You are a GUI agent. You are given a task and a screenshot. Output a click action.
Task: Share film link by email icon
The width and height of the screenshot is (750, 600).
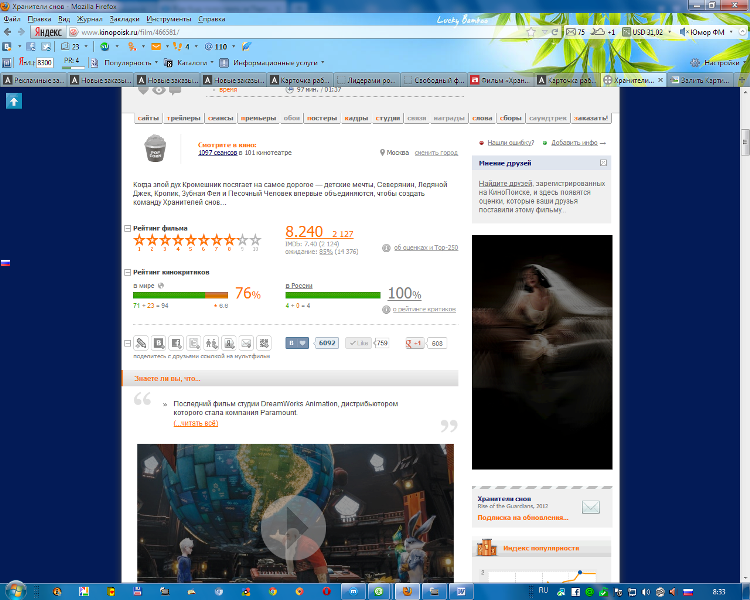click(246, 343)
